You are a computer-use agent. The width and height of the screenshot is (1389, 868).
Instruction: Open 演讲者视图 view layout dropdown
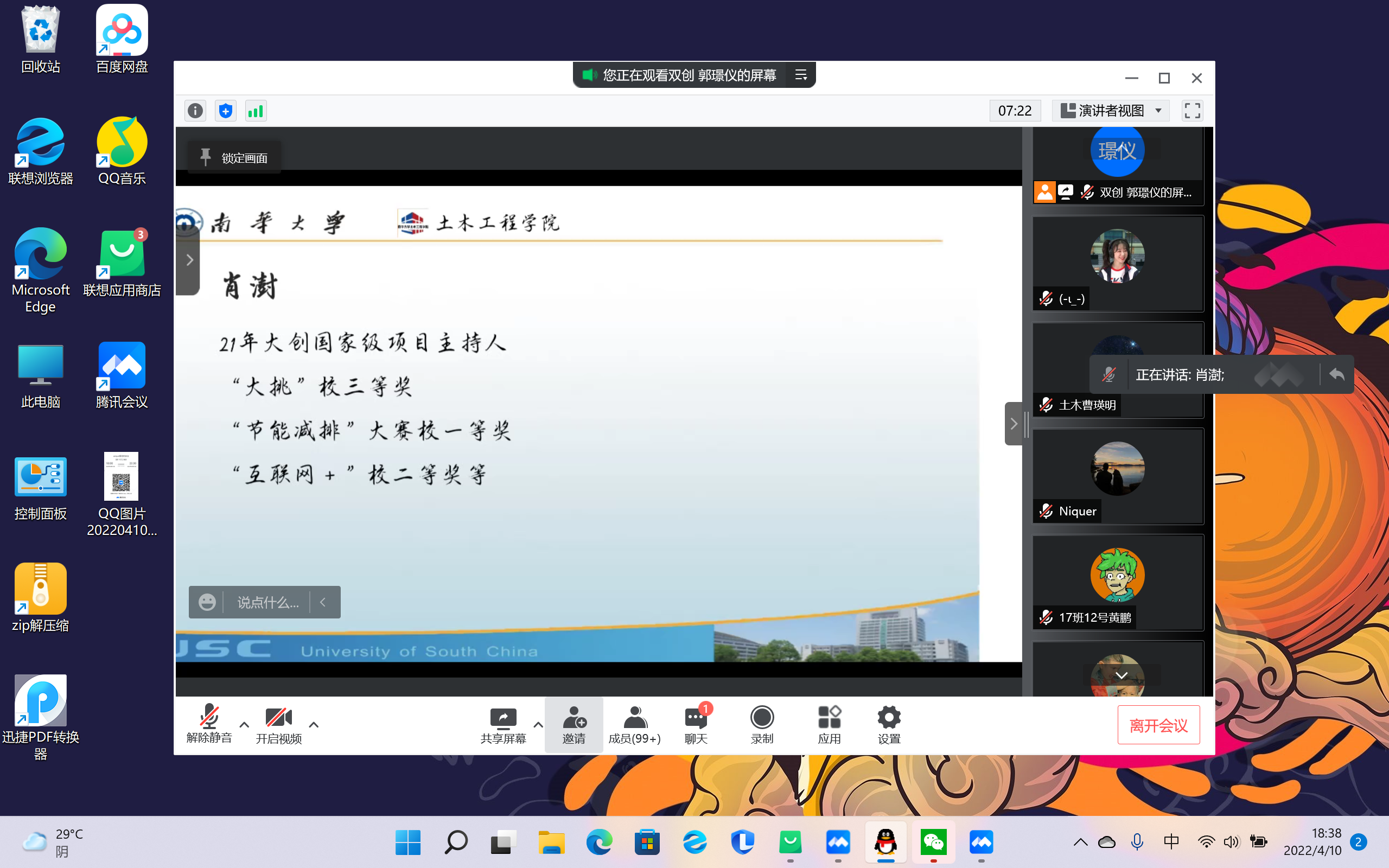pos(1111,110)
